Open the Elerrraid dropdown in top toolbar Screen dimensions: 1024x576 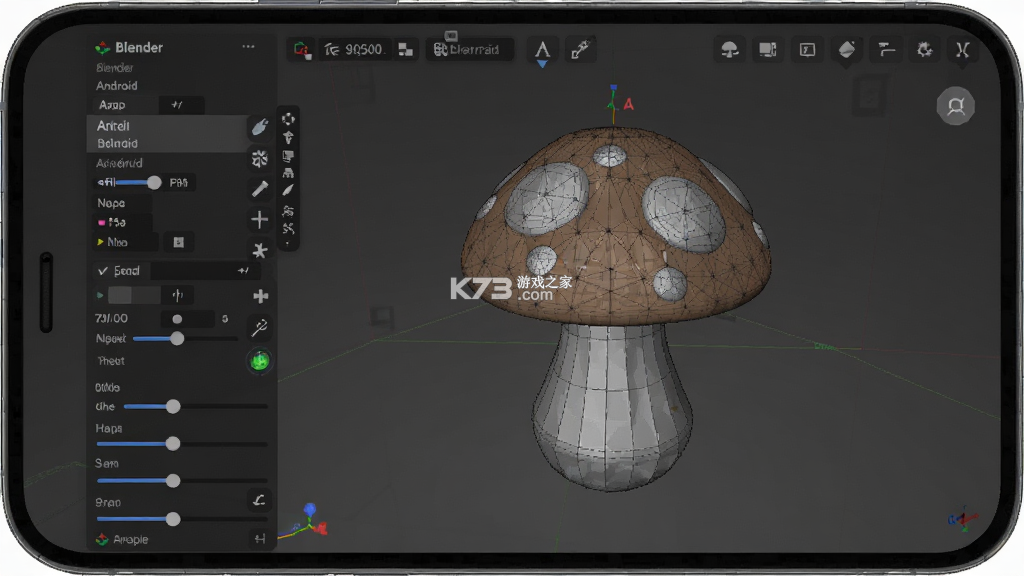[x=470, y=50]
